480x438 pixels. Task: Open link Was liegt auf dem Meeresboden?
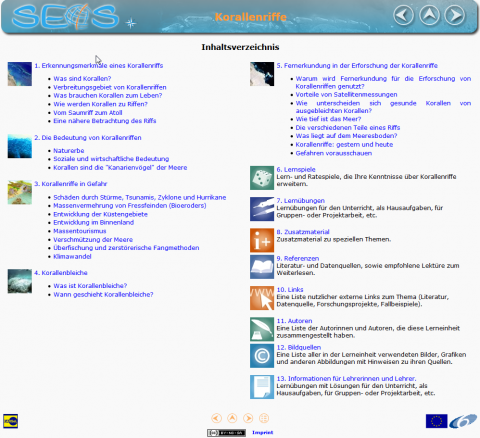(x=346, y=136)
